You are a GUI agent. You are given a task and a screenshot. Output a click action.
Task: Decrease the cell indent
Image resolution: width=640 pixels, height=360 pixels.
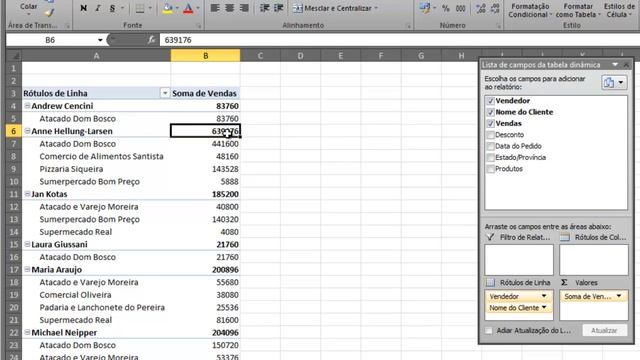tap(264, 8)
